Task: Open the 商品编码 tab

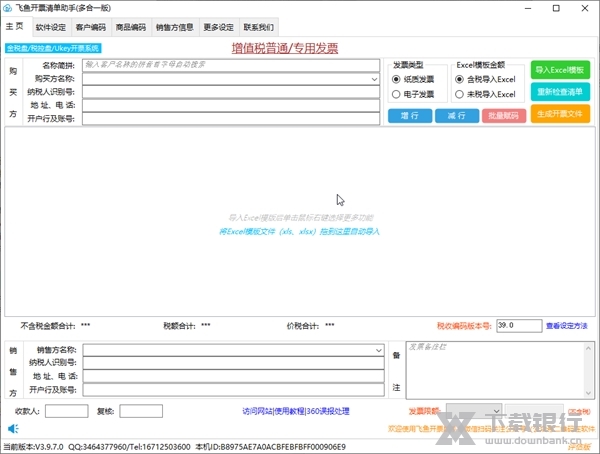Action: click(131, 27)
